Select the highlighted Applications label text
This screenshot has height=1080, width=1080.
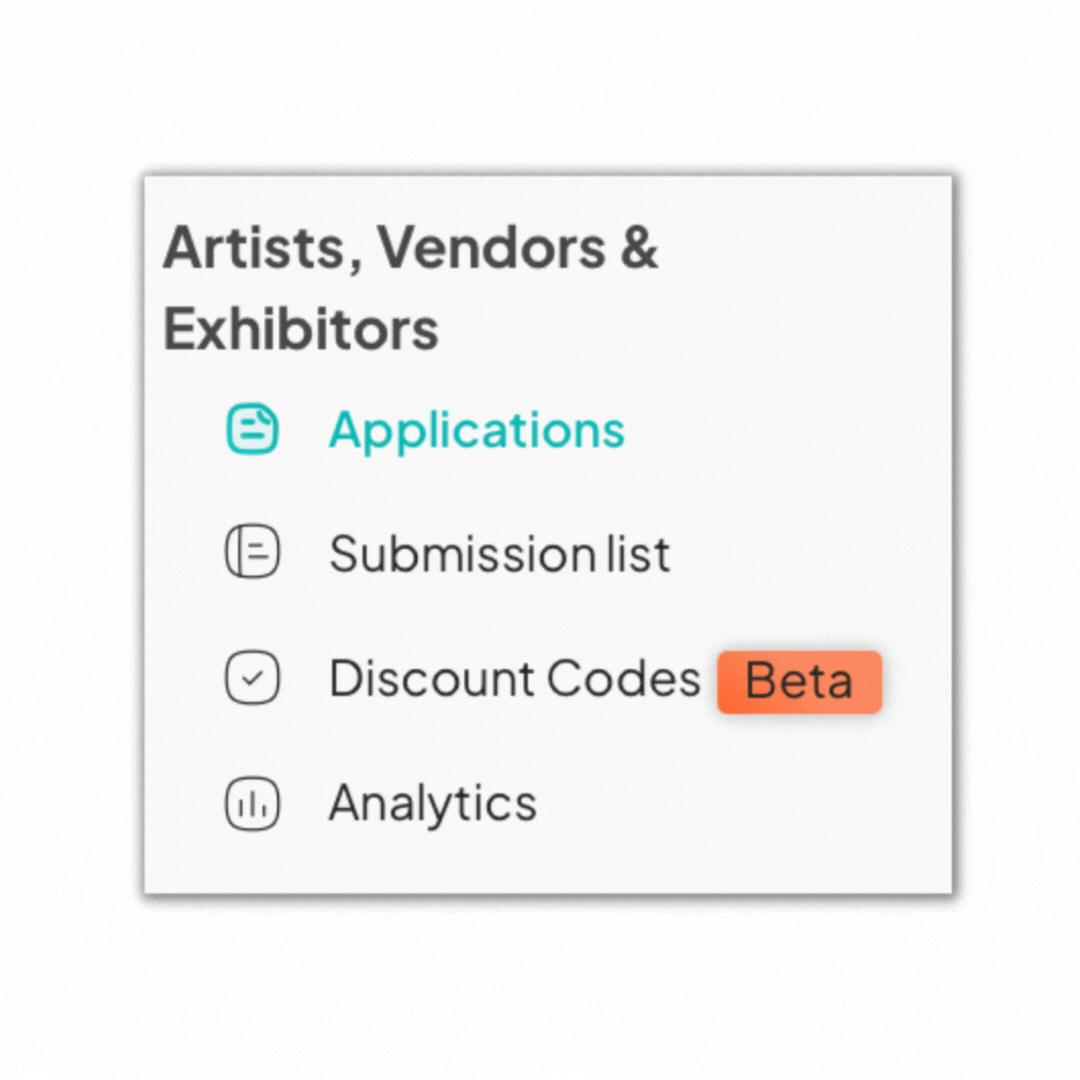(477, 432)
